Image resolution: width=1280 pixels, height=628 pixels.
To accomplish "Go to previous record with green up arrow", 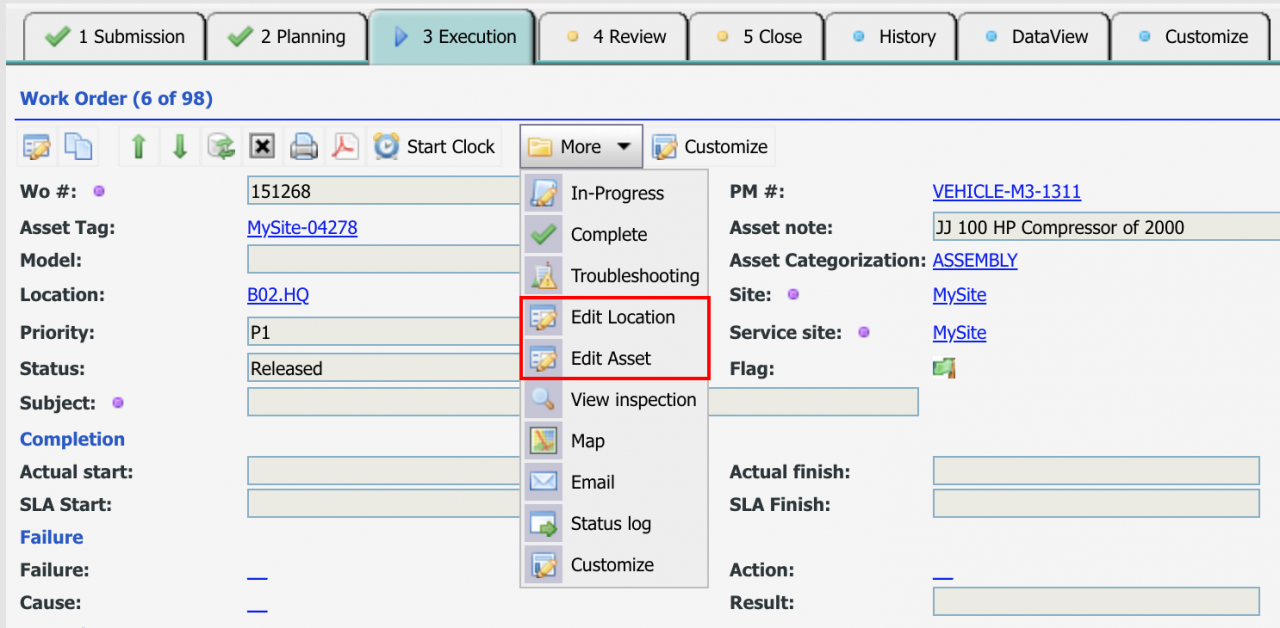I will [139, 147].
